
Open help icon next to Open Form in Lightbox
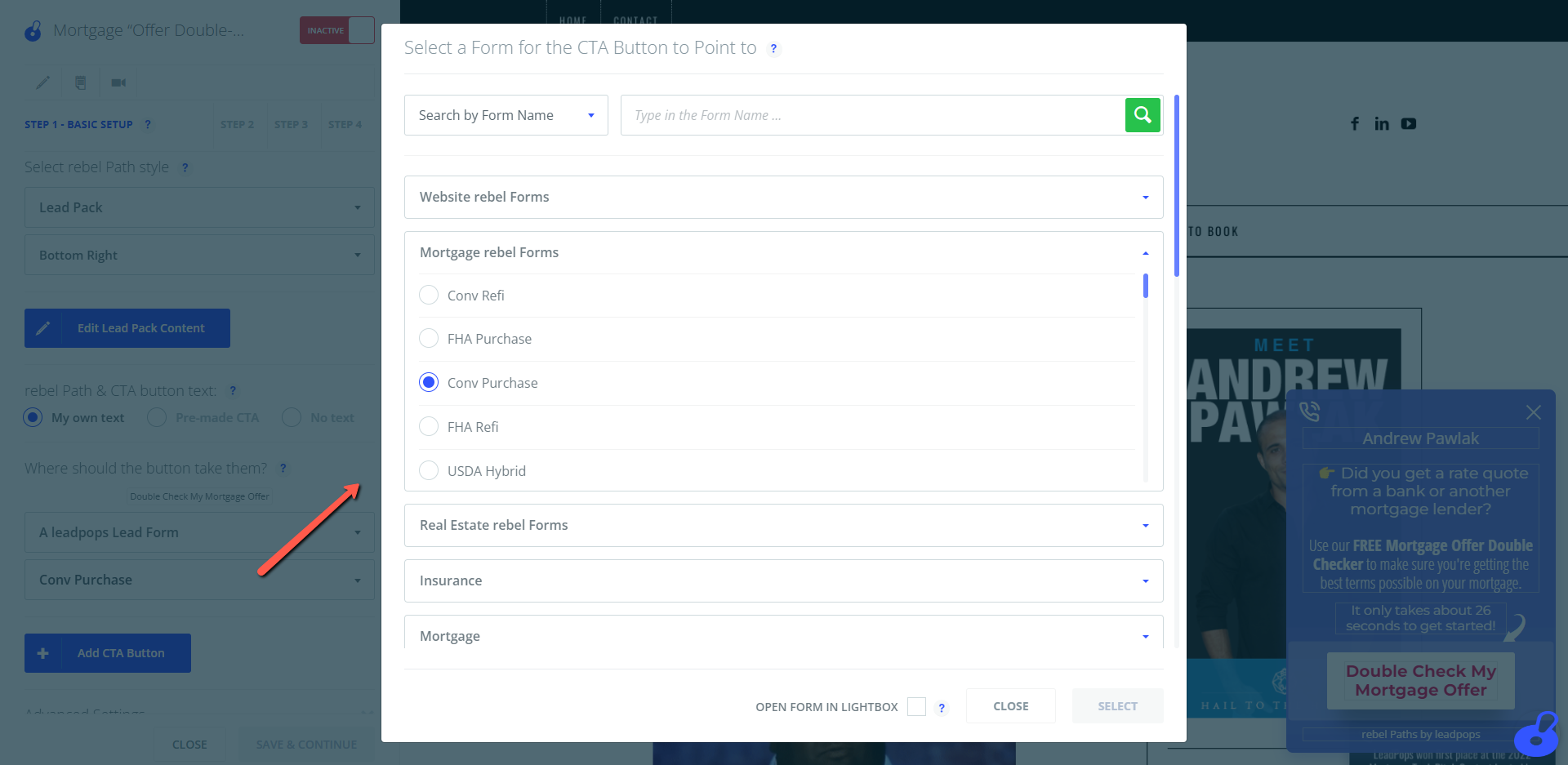942,708
